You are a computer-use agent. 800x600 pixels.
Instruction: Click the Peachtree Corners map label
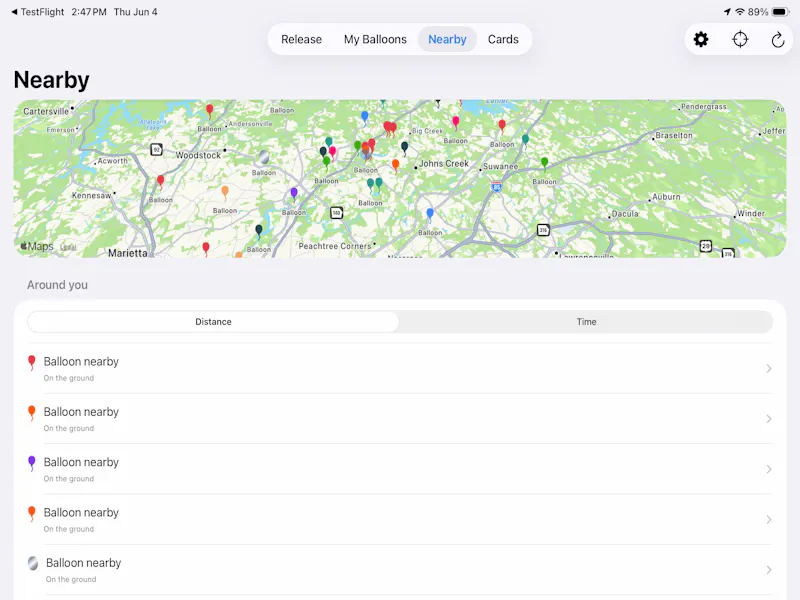[335, 246]
